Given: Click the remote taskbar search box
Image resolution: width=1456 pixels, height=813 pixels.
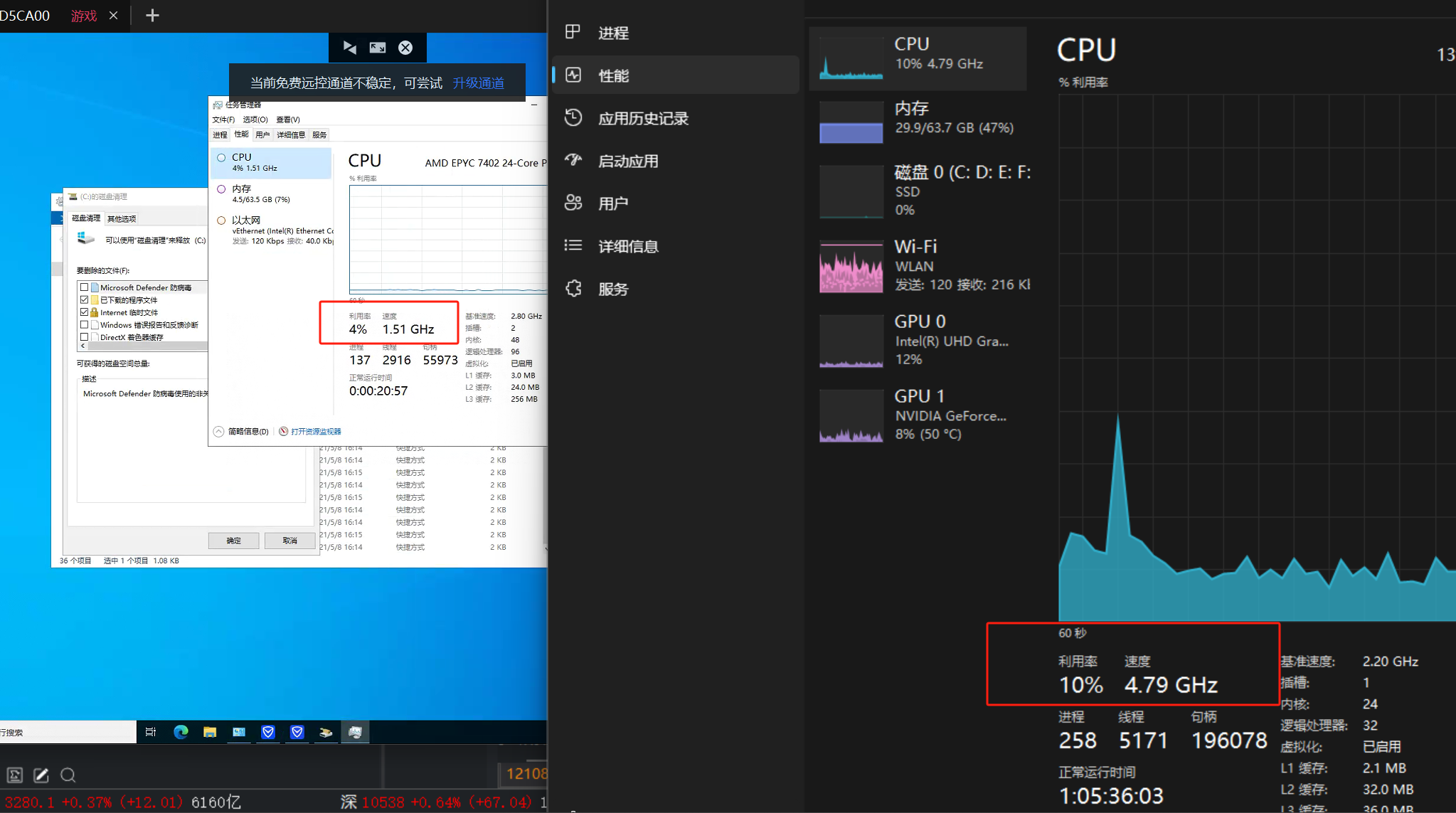Looking at the screenshot, I should point(68,732).
